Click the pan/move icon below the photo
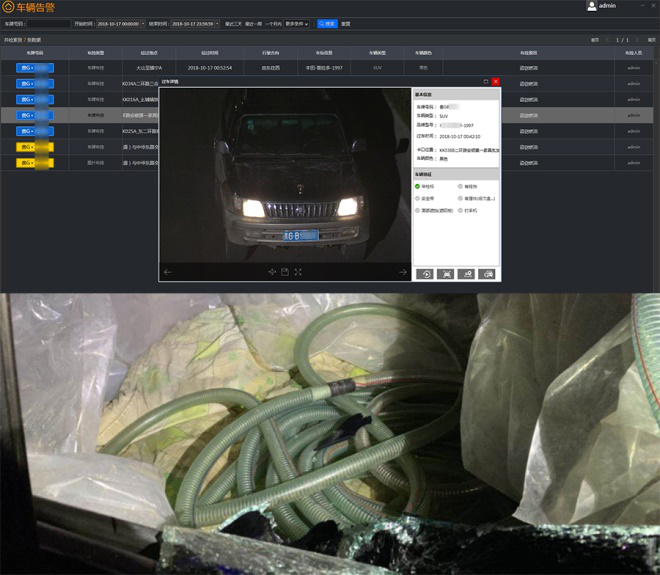 coord(272,272)
